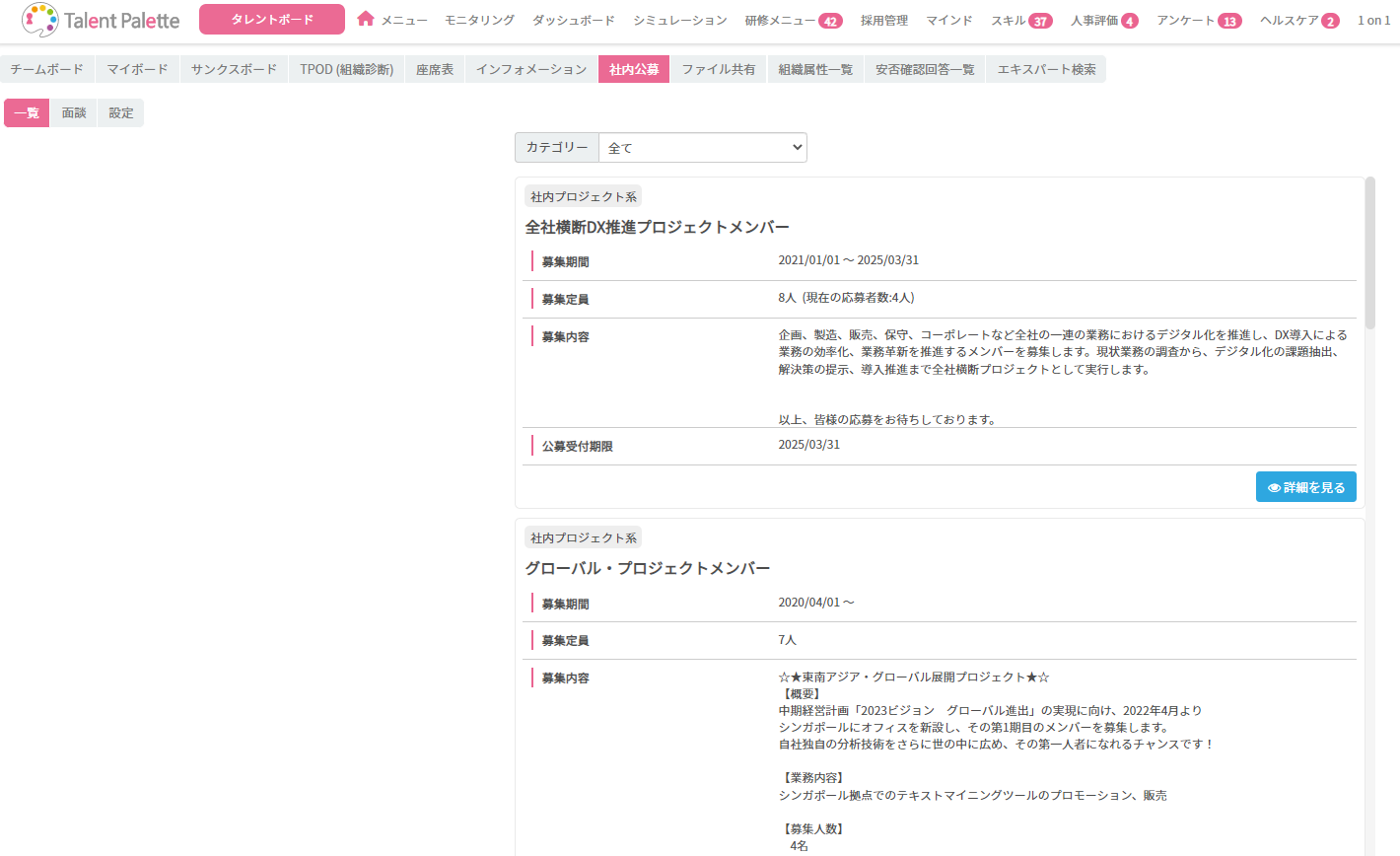
Task: Go to TPOD (組織診断) tab
Action: pyautogui.click(x=346, y=69)
